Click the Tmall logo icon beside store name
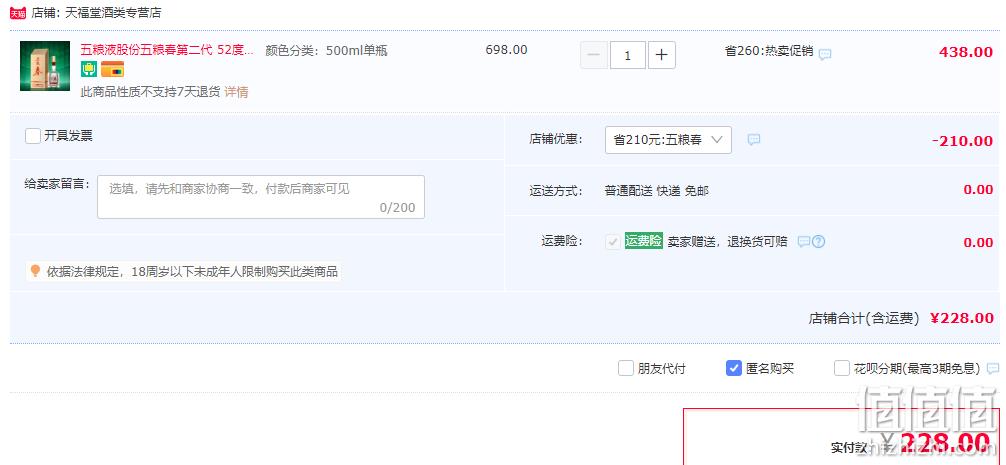The image size is (1006, 465). click(18, 13)
